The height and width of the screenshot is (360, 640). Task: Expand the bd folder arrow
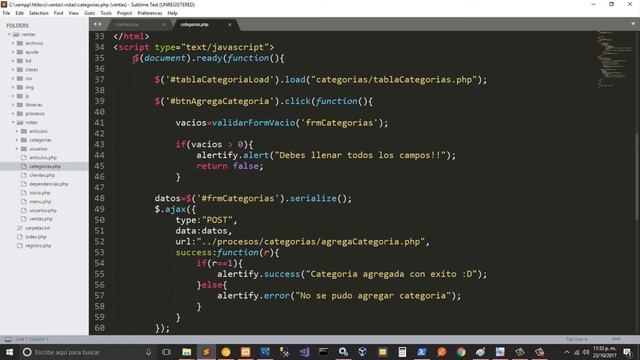(13, 61)
